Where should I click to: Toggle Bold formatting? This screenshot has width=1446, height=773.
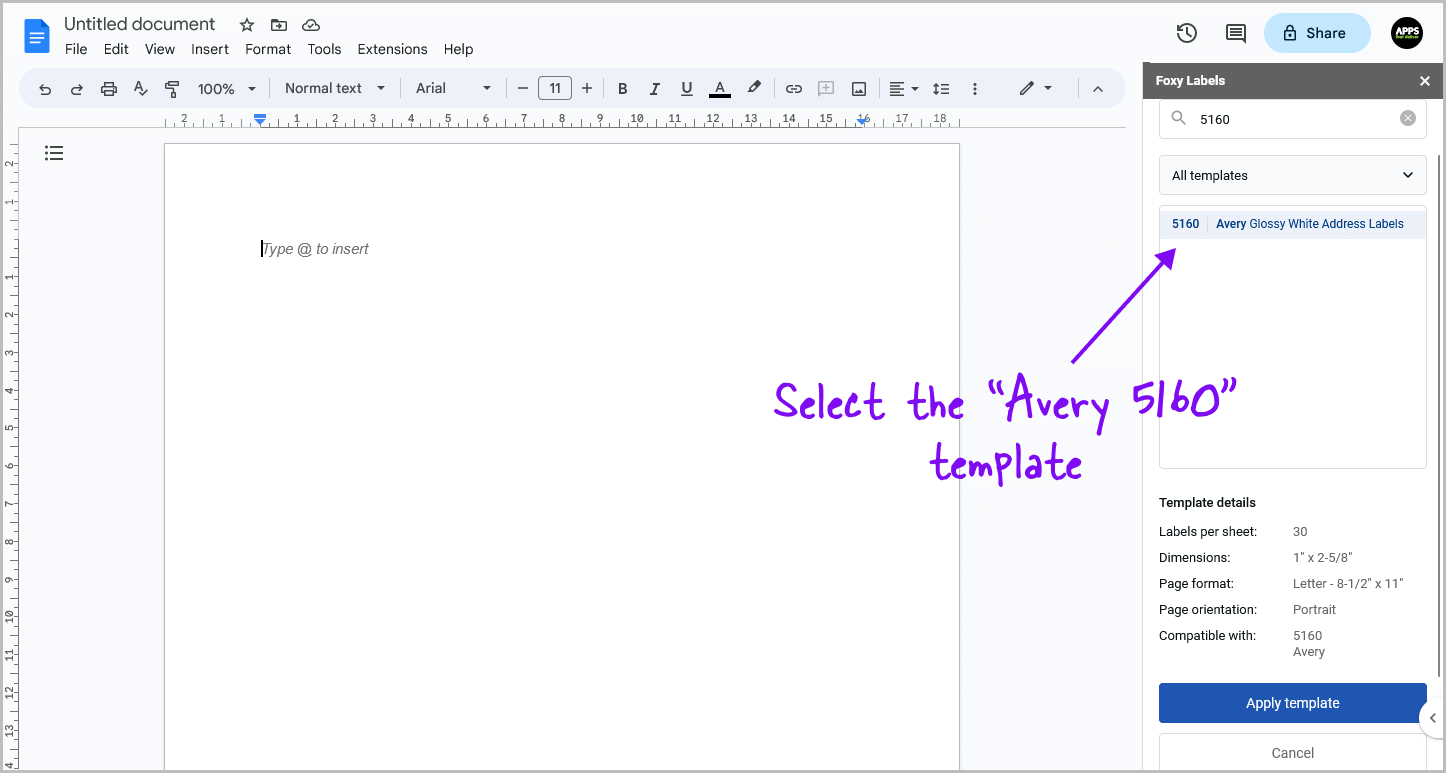(622, 89)
